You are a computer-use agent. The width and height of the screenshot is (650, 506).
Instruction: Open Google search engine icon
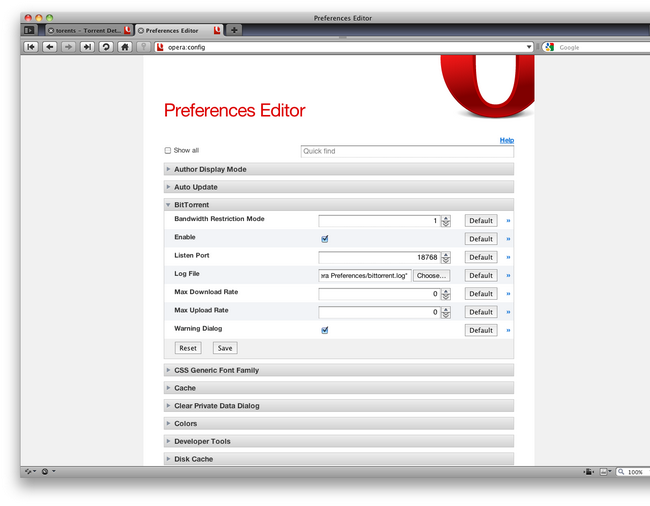[x=550, y=47]
